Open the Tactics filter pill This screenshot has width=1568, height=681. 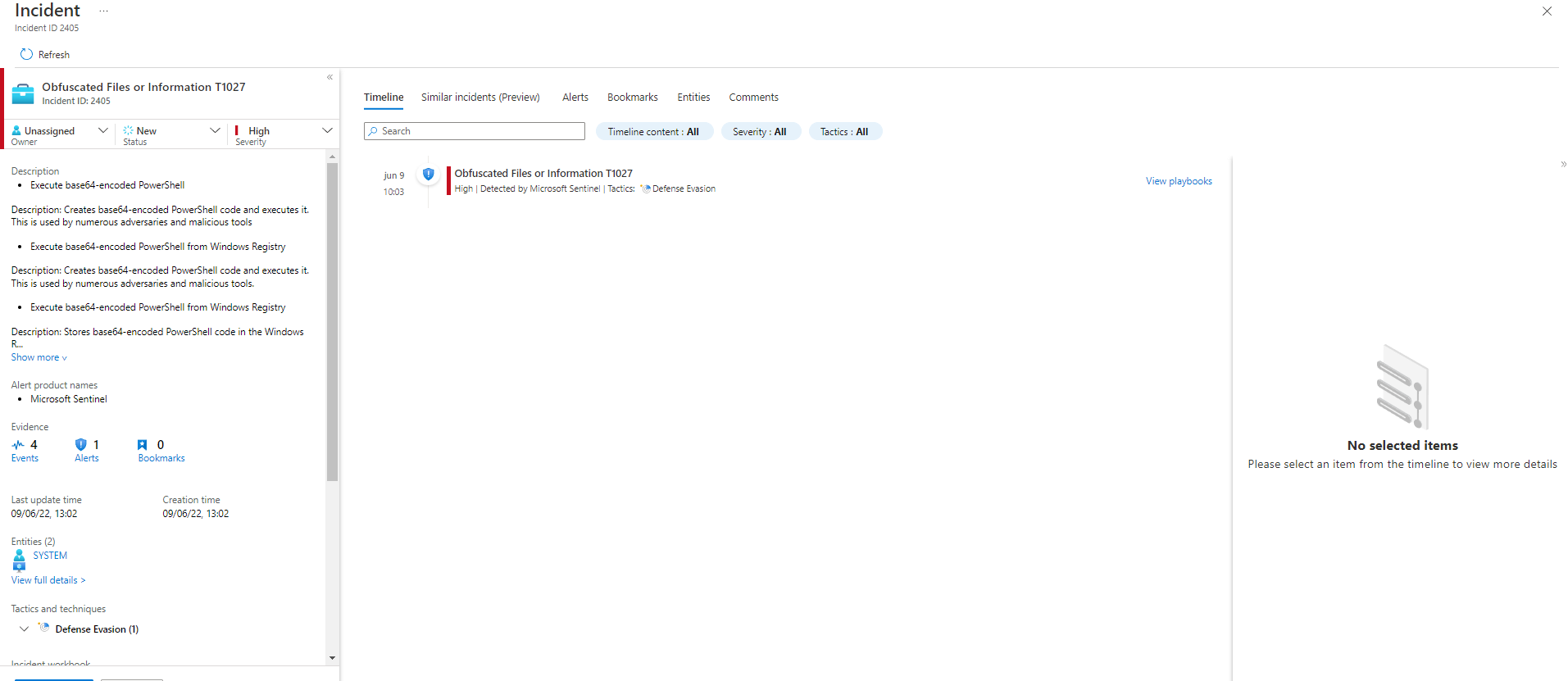844,132
